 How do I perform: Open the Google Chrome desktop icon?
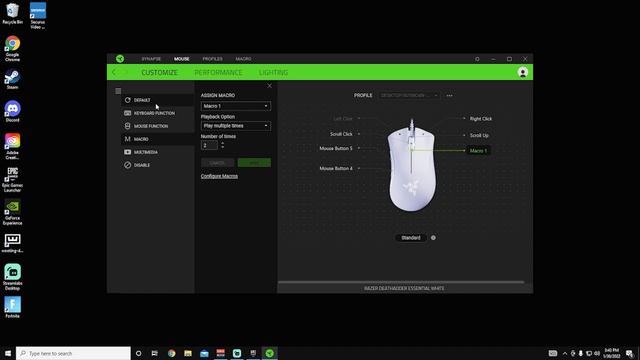13,49
